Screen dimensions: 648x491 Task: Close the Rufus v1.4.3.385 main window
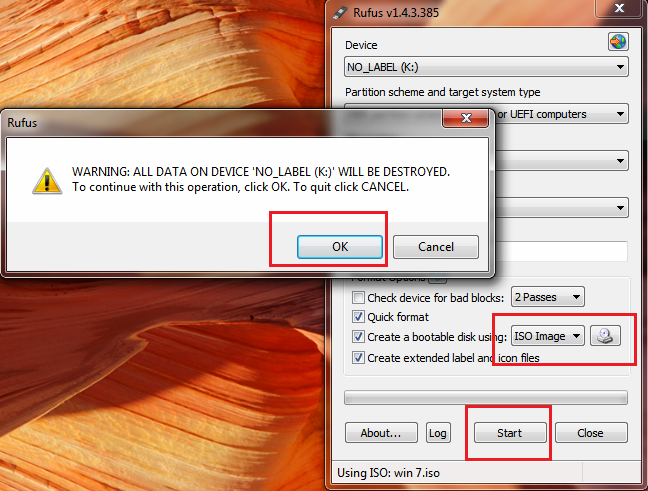(x=619, y=8)
